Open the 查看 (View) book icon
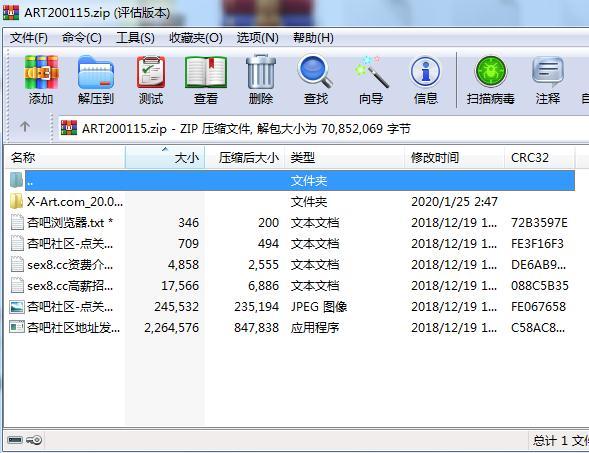 tap(206, 80)
